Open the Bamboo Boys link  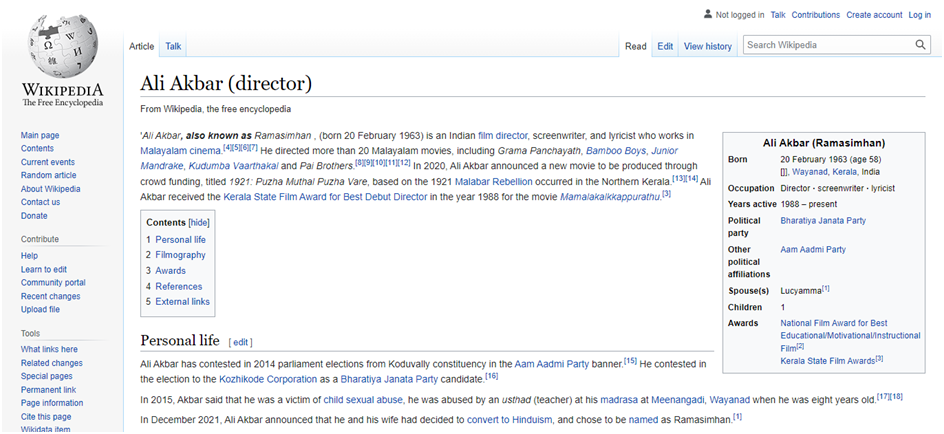click(617, 150)
